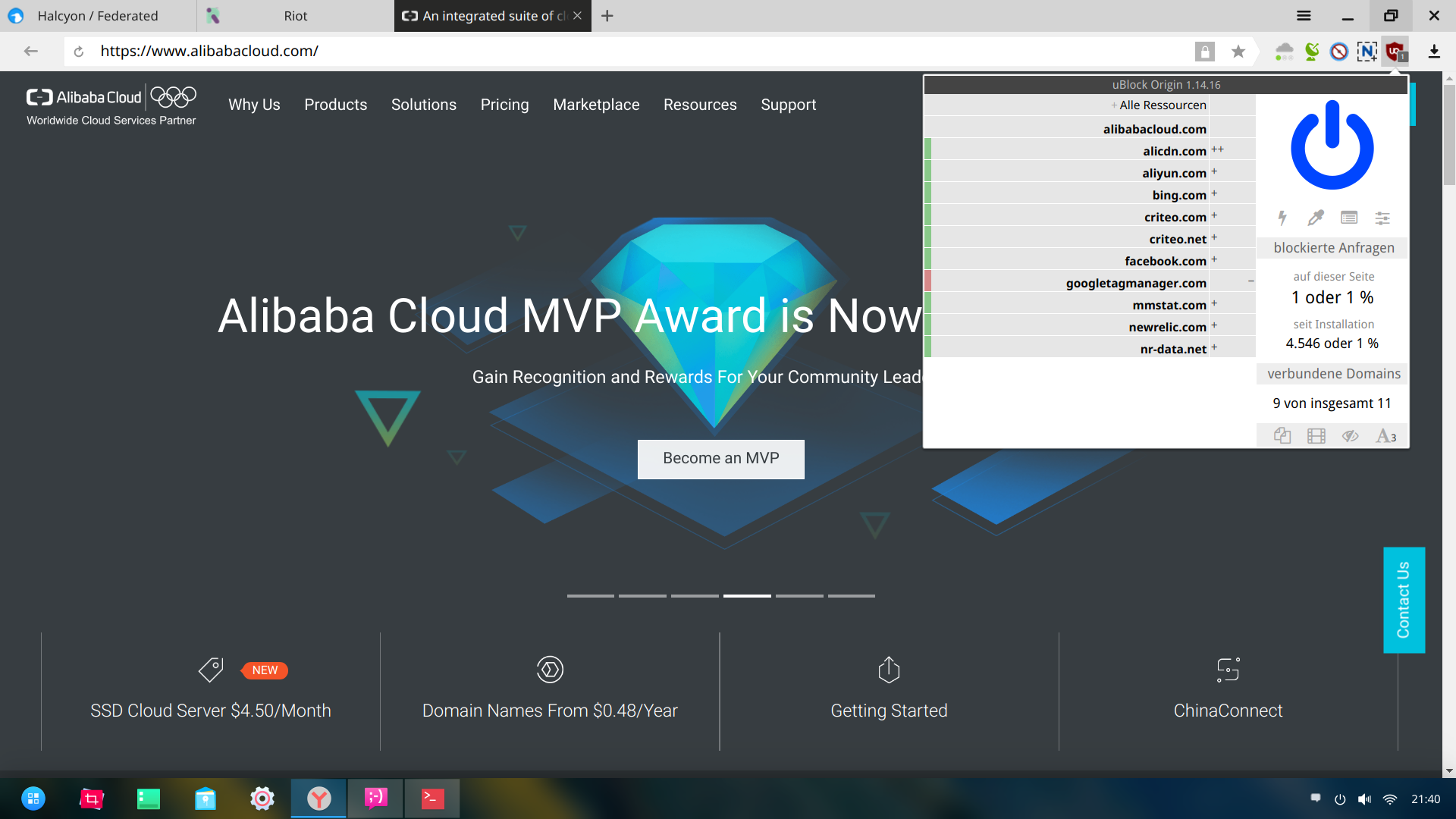Open Products navigation dropdown
The image size is (1456, 819).
(335, 105)
